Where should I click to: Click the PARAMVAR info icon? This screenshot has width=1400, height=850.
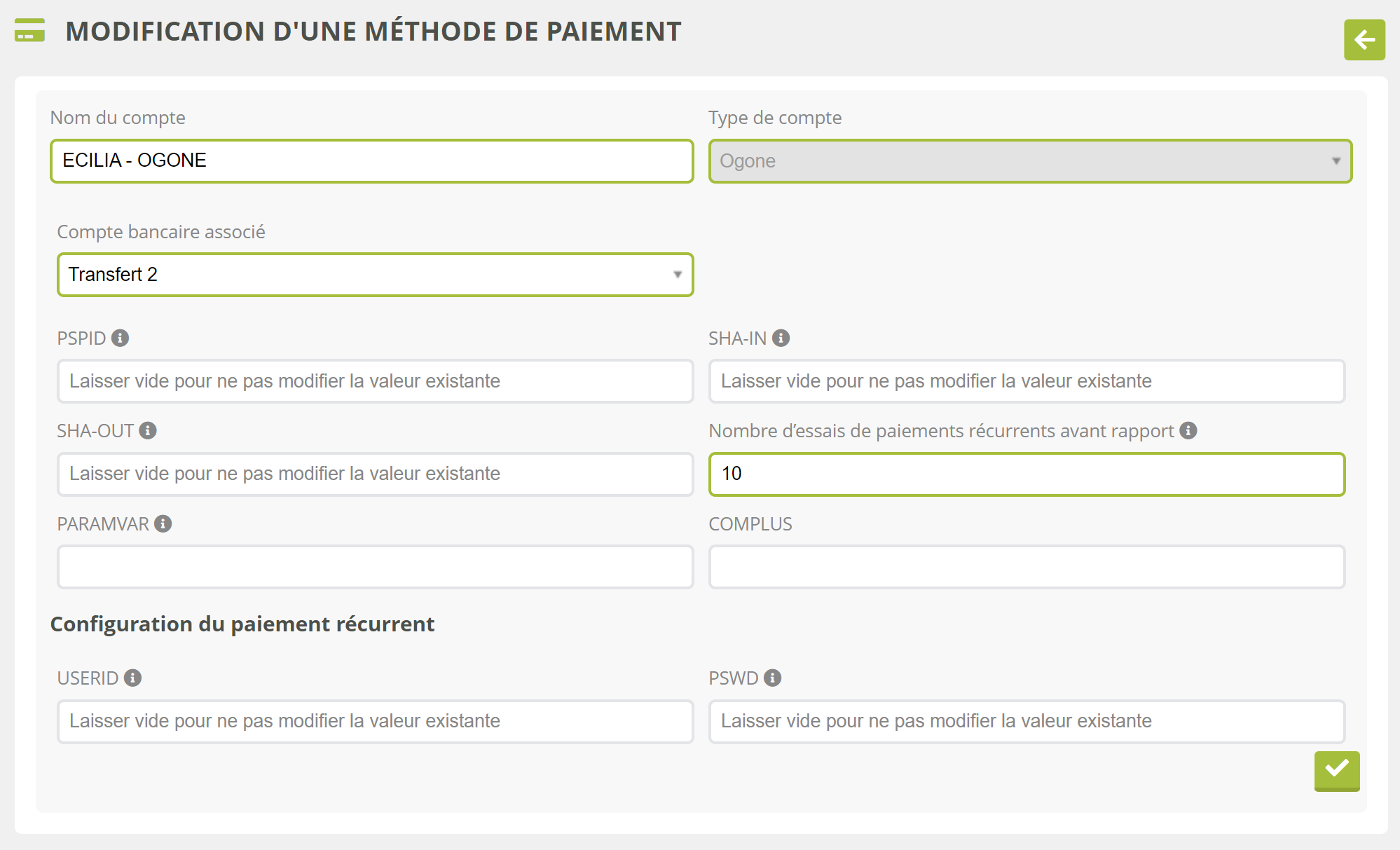click(x=163, y=524)
